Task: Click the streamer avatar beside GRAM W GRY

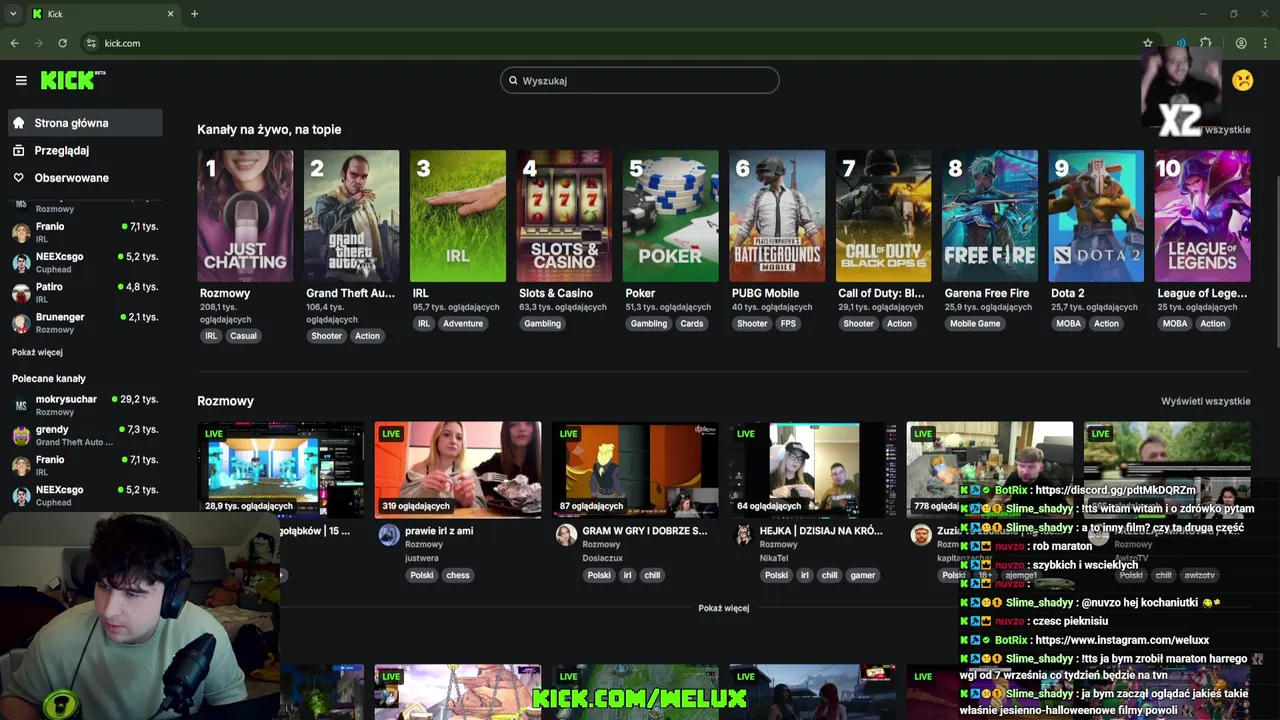Action: coord(566,535)
